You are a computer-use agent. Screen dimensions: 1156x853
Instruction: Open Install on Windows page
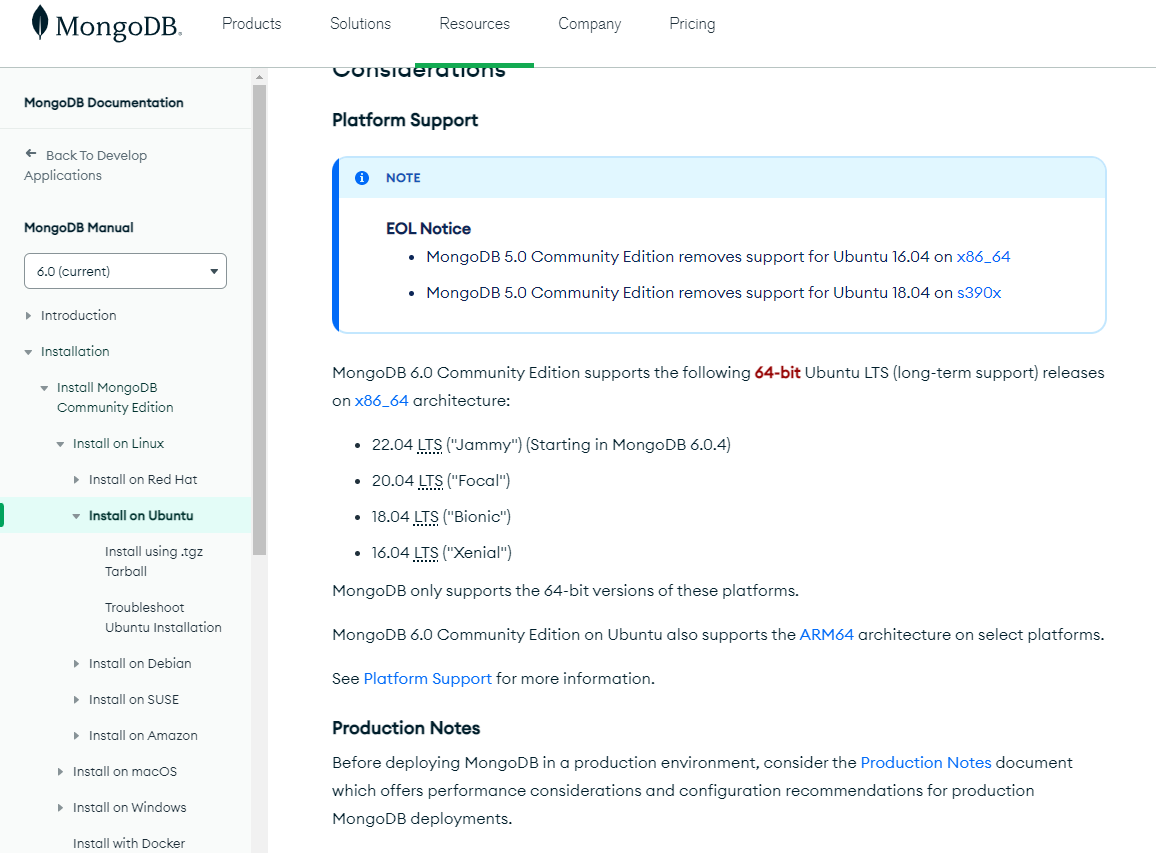130,808
